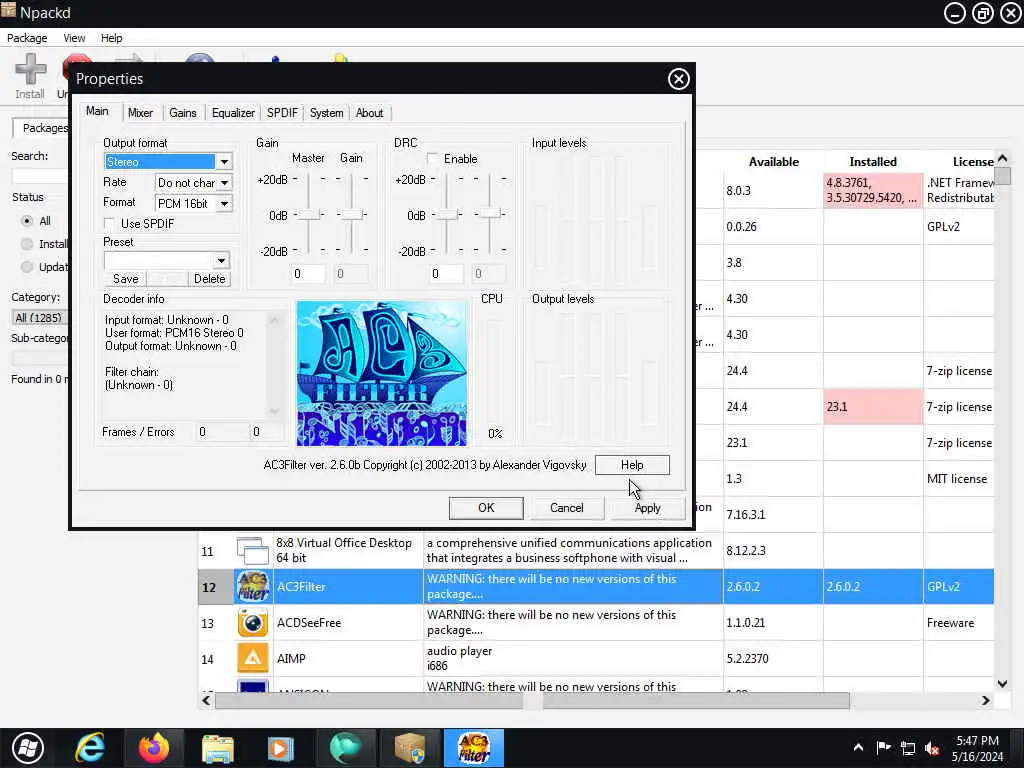
Task: Open the About tab
Action: coord(370,113)
